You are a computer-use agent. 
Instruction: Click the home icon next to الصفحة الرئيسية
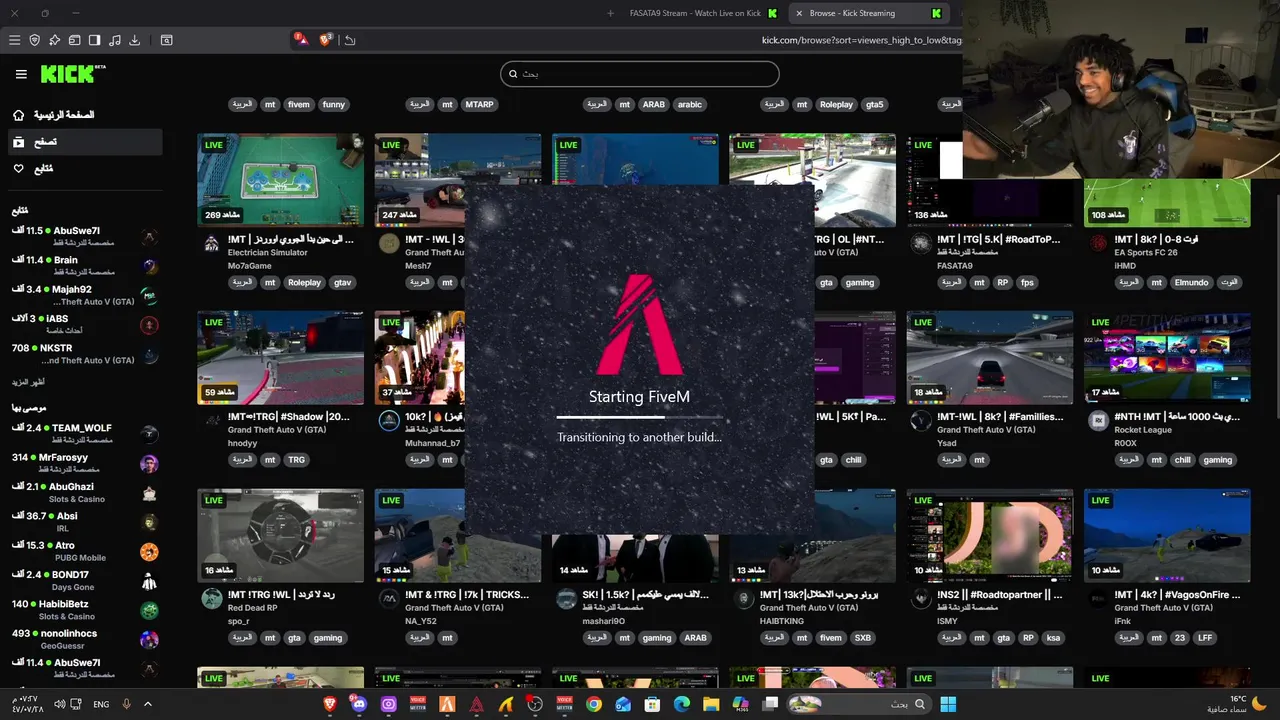point(19,115)
